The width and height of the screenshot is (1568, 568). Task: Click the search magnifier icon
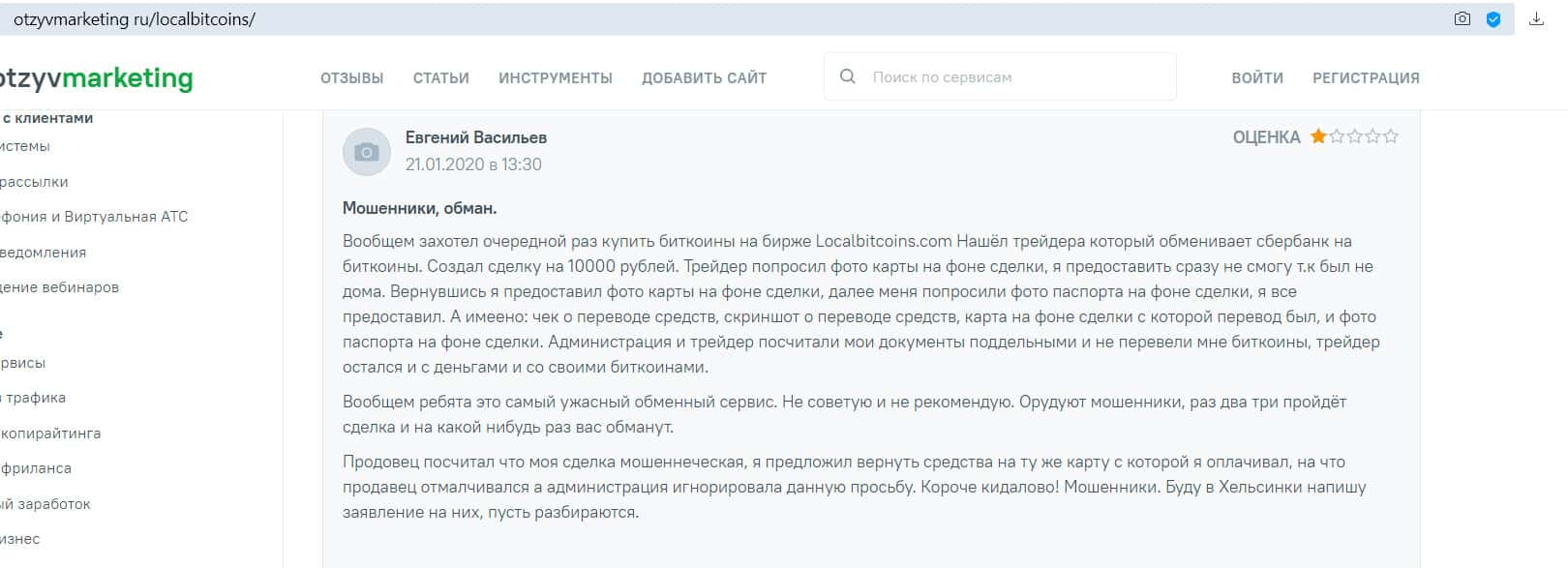(x=847, y=76)
